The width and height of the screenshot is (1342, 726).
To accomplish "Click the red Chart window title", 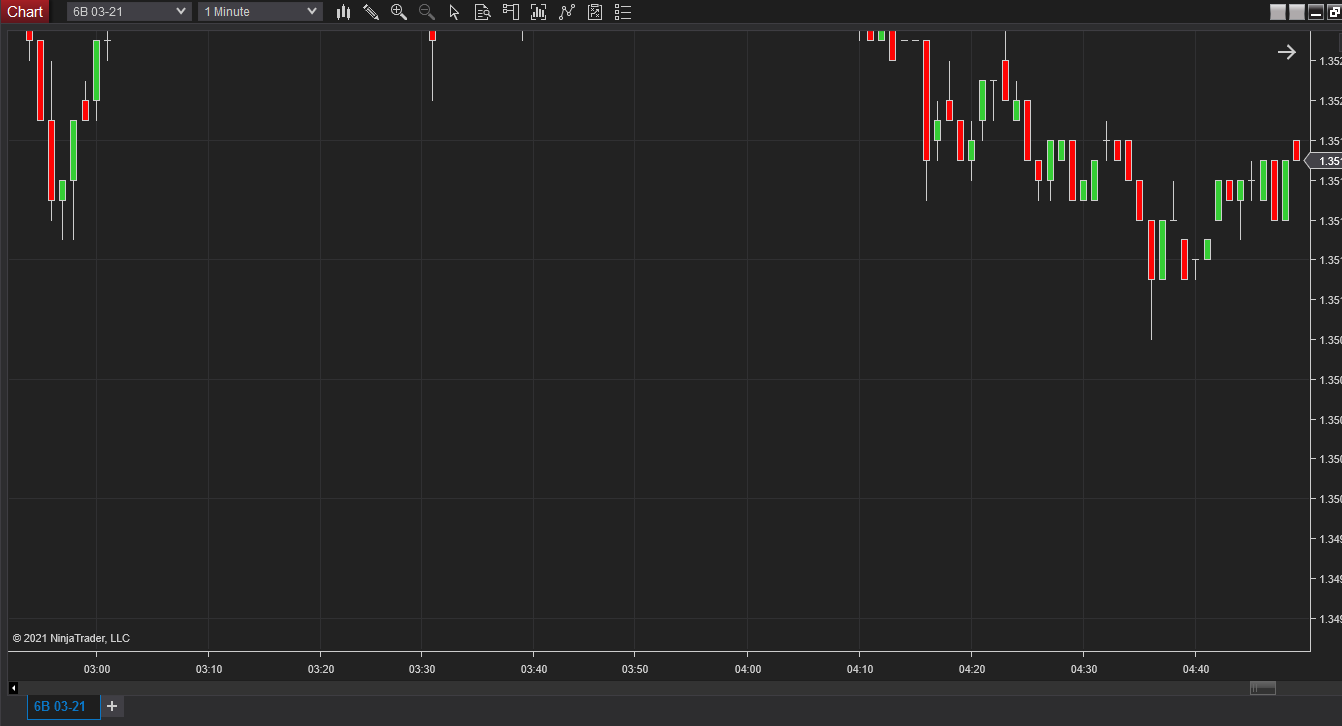I will tap(25, 12).
